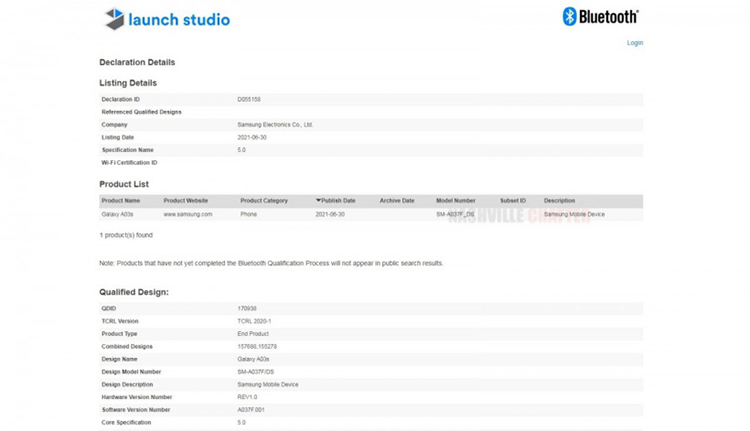
Task: Click the Description column header
Action: pyautogui.click(x=559, y=200)
